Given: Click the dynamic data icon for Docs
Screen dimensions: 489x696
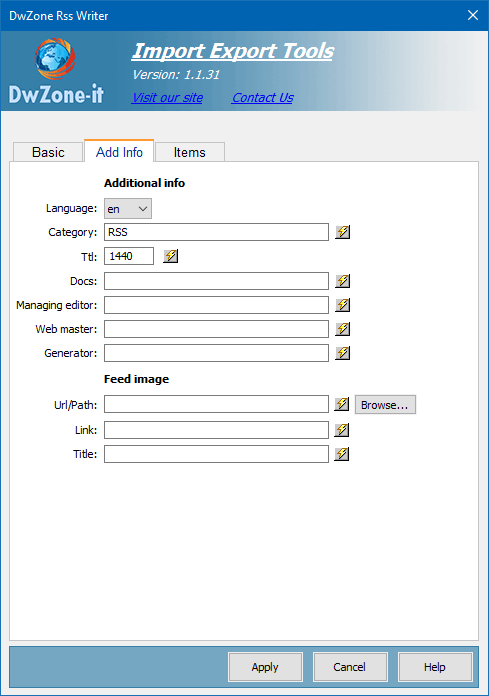Looking at the screenshot, I should click(343, 281).
